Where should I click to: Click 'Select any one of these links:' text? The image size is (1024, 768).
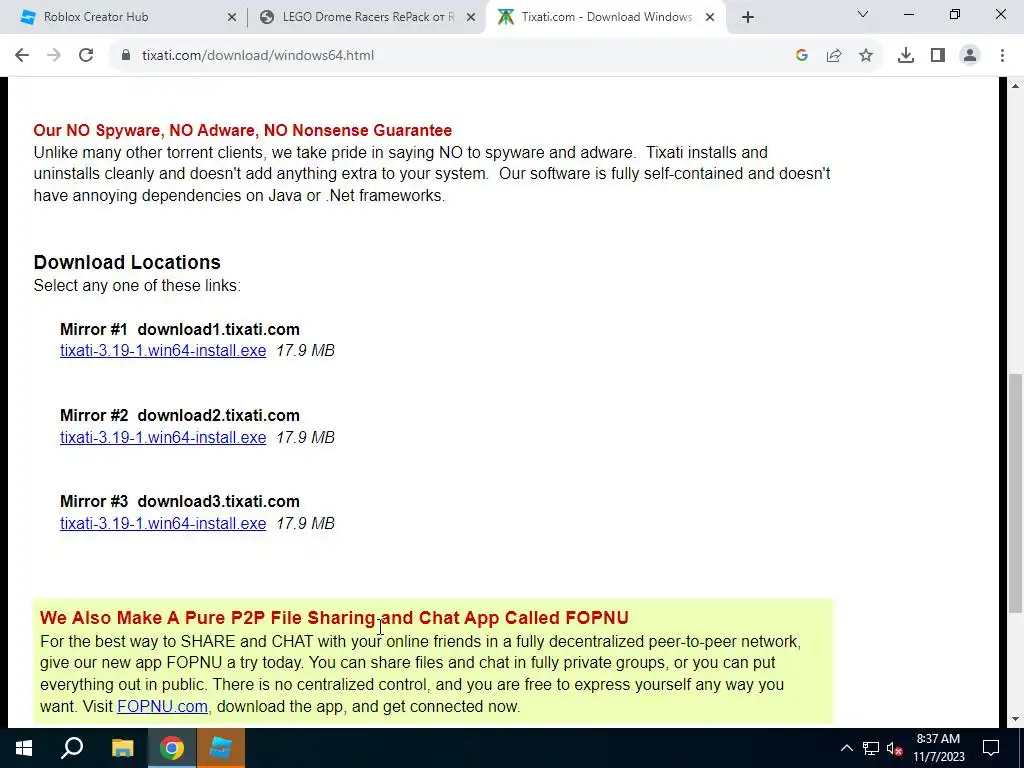tap(137, 286)
